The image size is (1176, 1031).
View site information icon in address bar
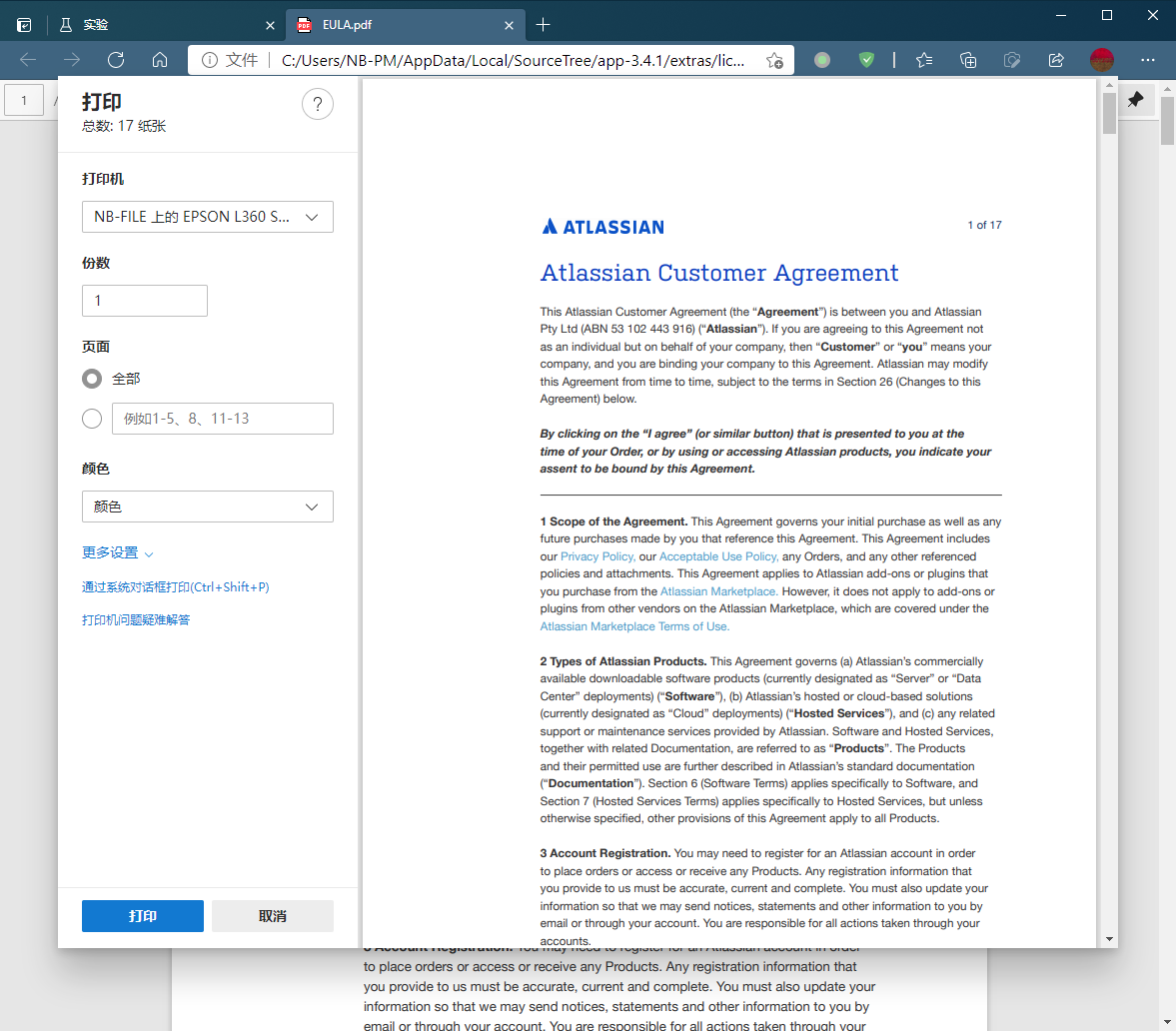pyautogui.click(x=210, y=60)
